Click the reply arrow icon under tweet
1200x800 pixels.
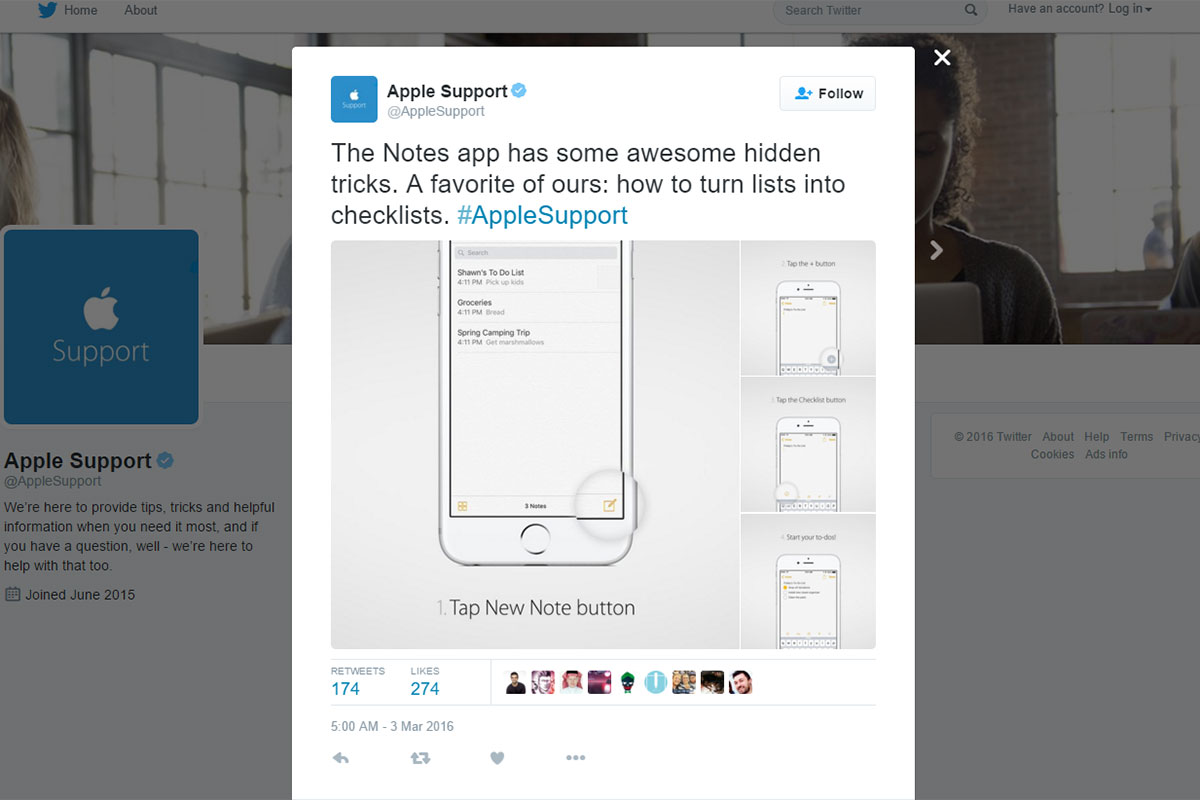(340, 758)
